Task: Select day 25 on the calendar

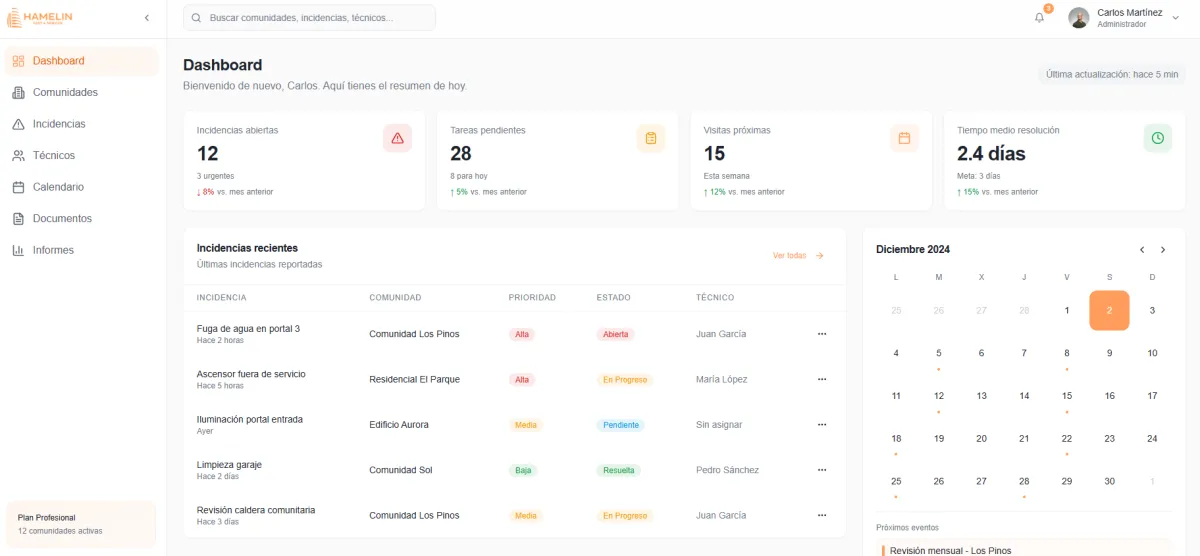Action: [x=896, y=481]
